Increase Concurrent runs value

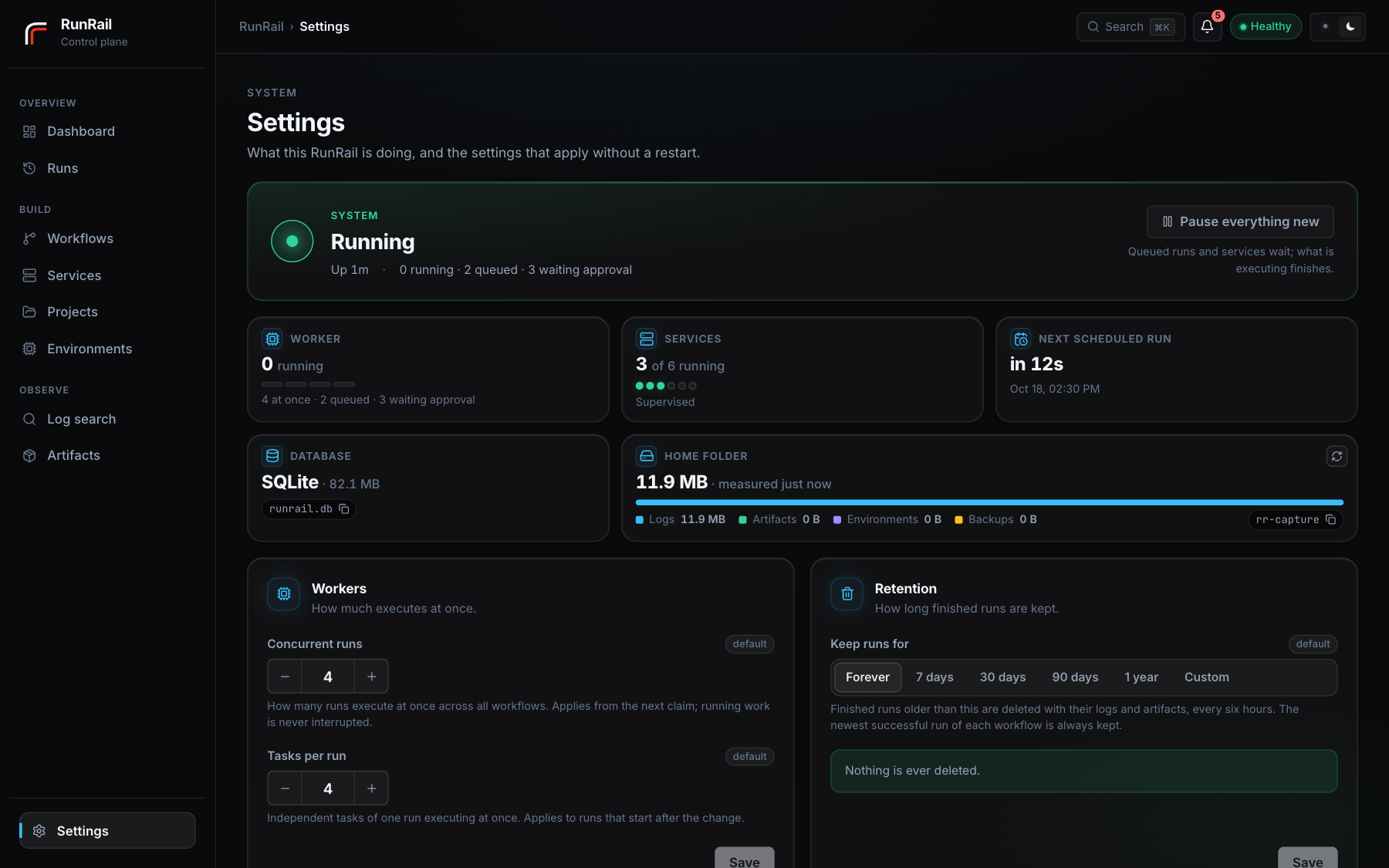pos(371,677)
